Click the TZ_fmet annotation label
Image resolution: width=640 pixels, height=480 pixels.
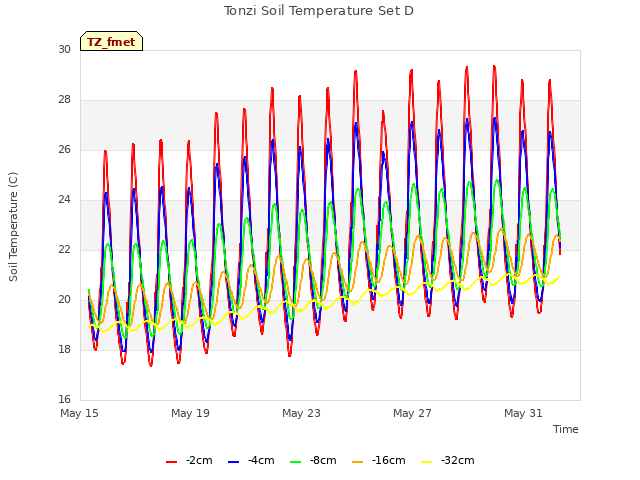pyautogui.click(x=111, y=42)
